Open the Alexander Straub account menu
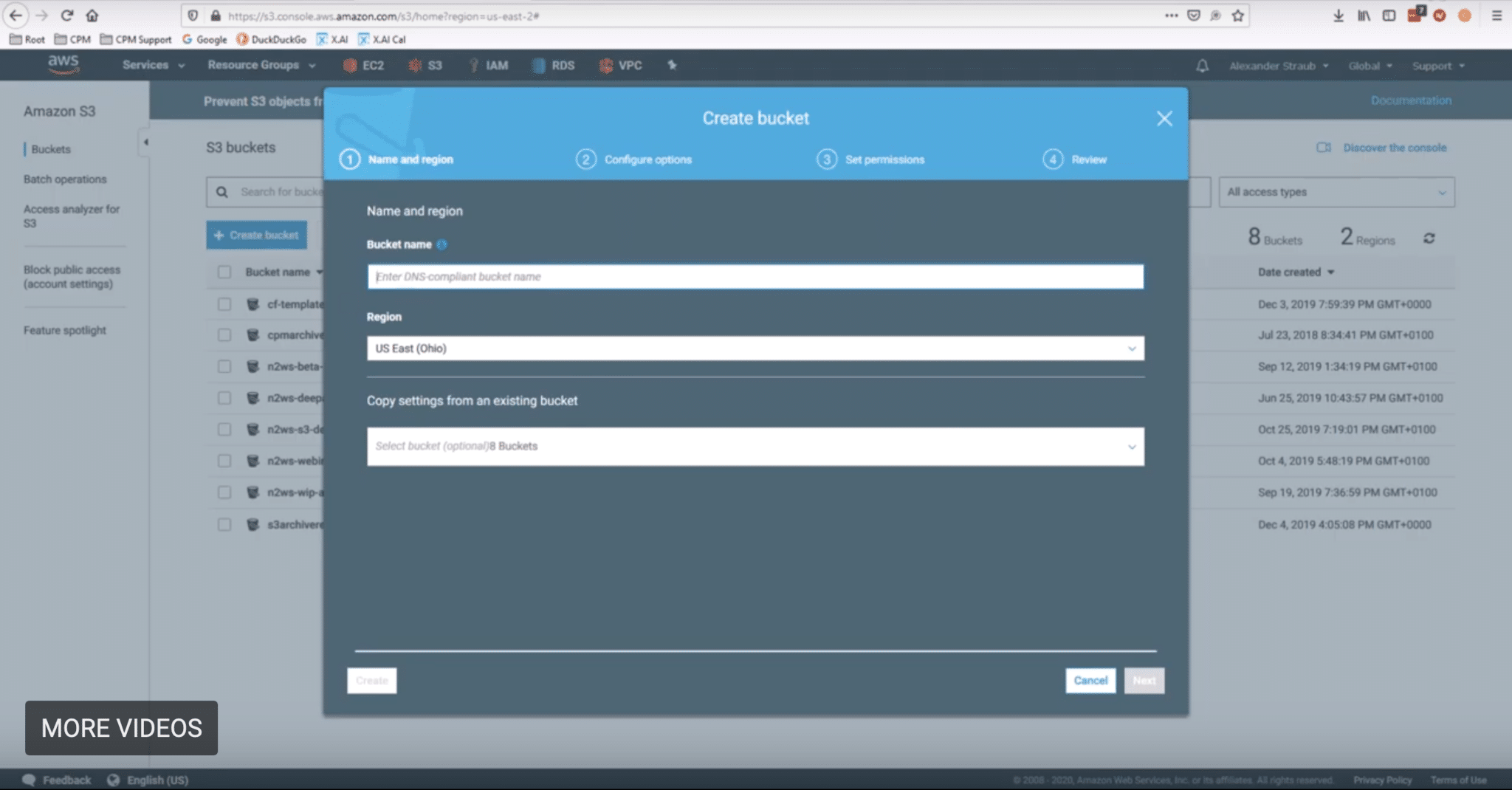Screen dimensions: 1512x790 click(1279, 66)
